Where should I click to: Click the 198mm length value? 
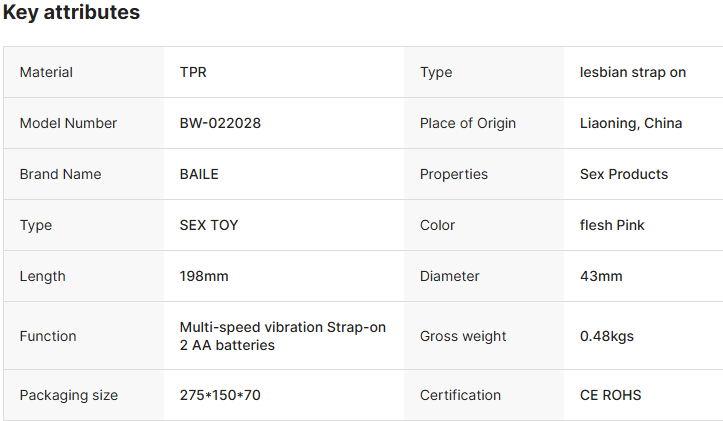tap(204, 276)
